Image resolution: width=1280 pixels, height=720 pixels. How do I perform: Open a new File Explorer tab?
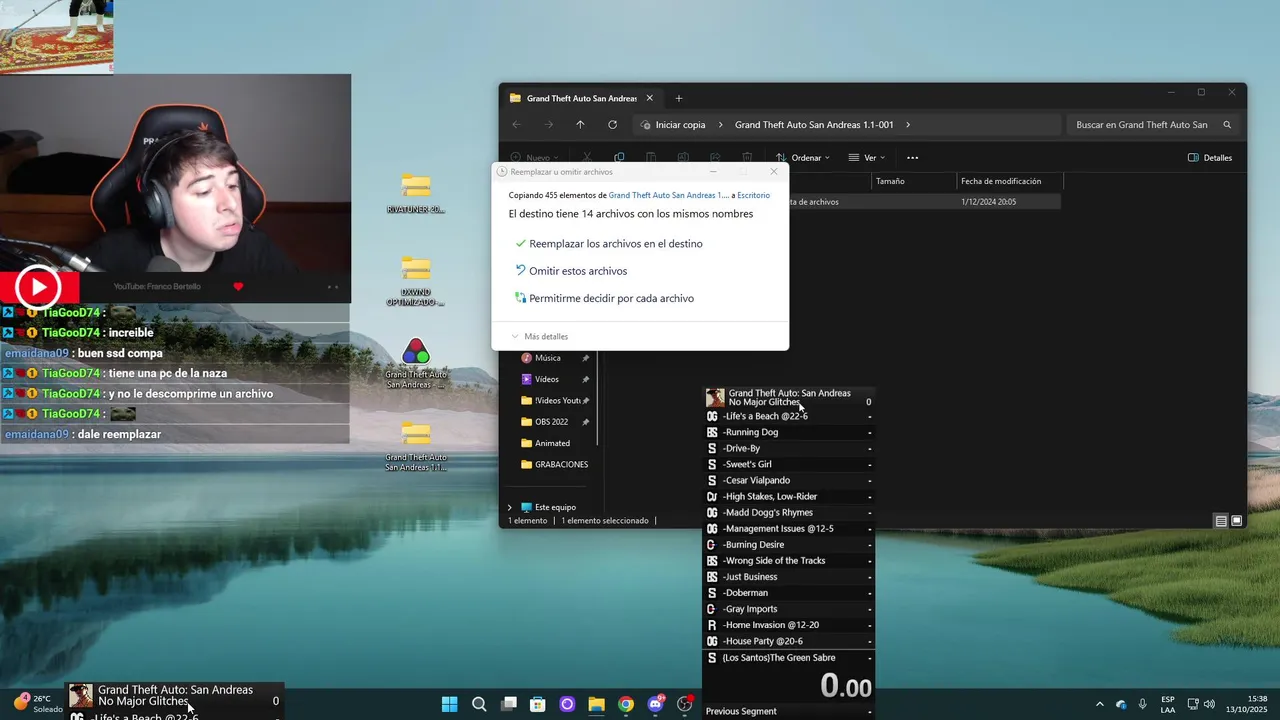679,98
